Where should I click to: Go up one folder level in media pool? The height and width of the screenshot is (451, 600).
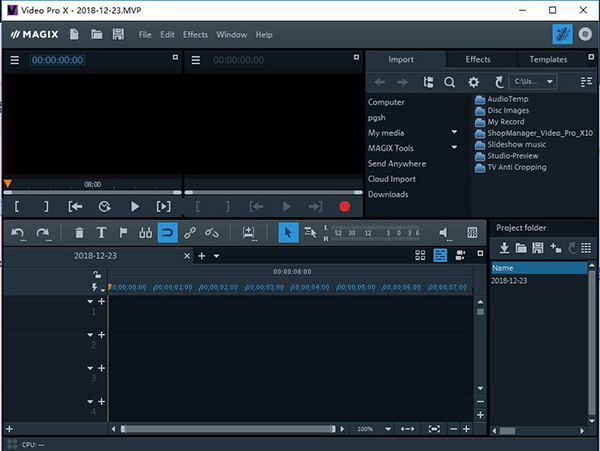click(x=498, y=82)
